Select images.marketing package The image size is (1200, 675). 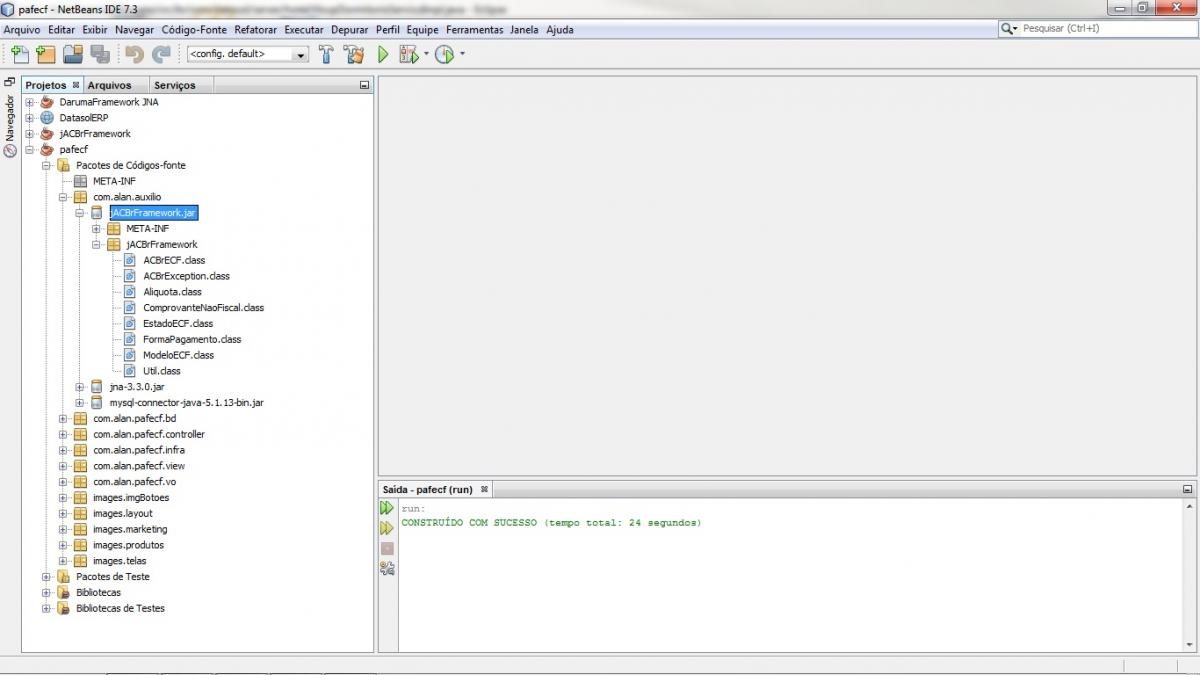click(130, 530)
